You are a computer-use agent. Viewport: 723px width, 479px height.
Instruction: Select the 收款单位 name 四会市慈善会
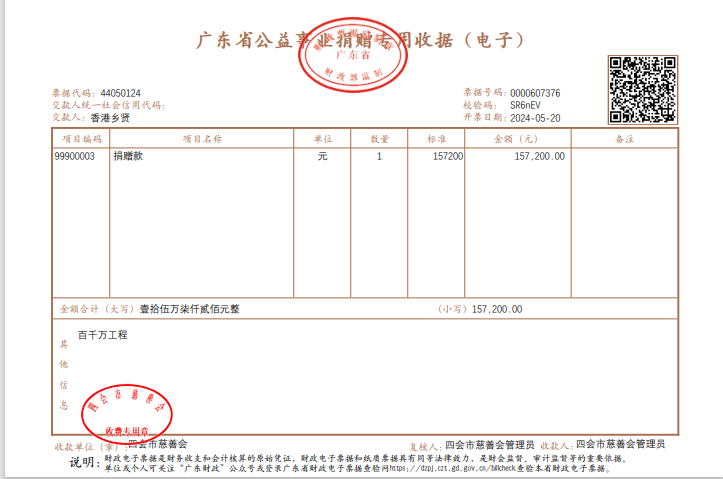tap(158, 444)
